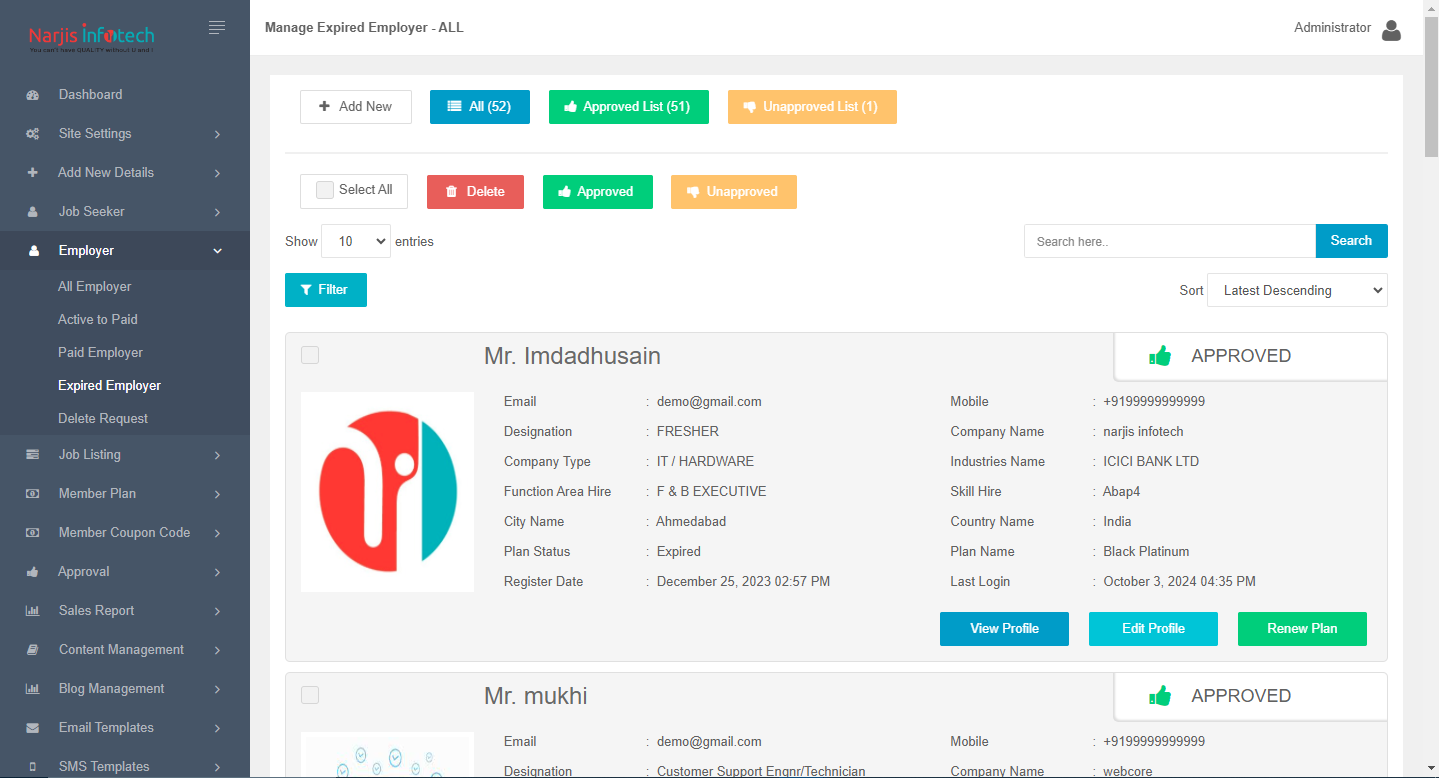Tick the Select All checkbox

tap(325, 190)
